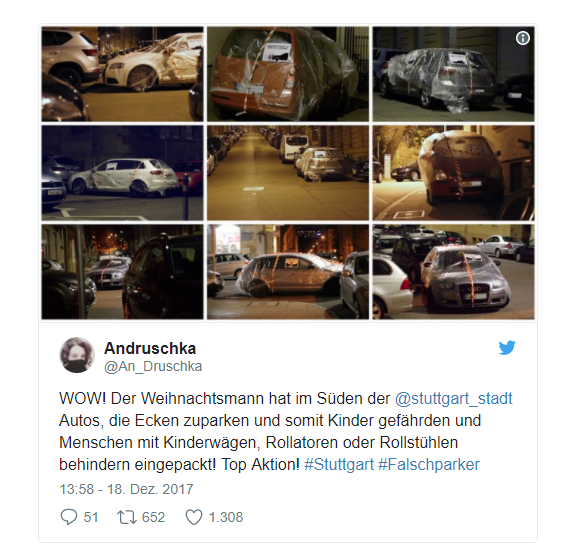Image resolution: width=561 pixels, height=558 pixels.
Task: Click the Andruschka display name
Action: pyautogui.click(x=150, y=348)
